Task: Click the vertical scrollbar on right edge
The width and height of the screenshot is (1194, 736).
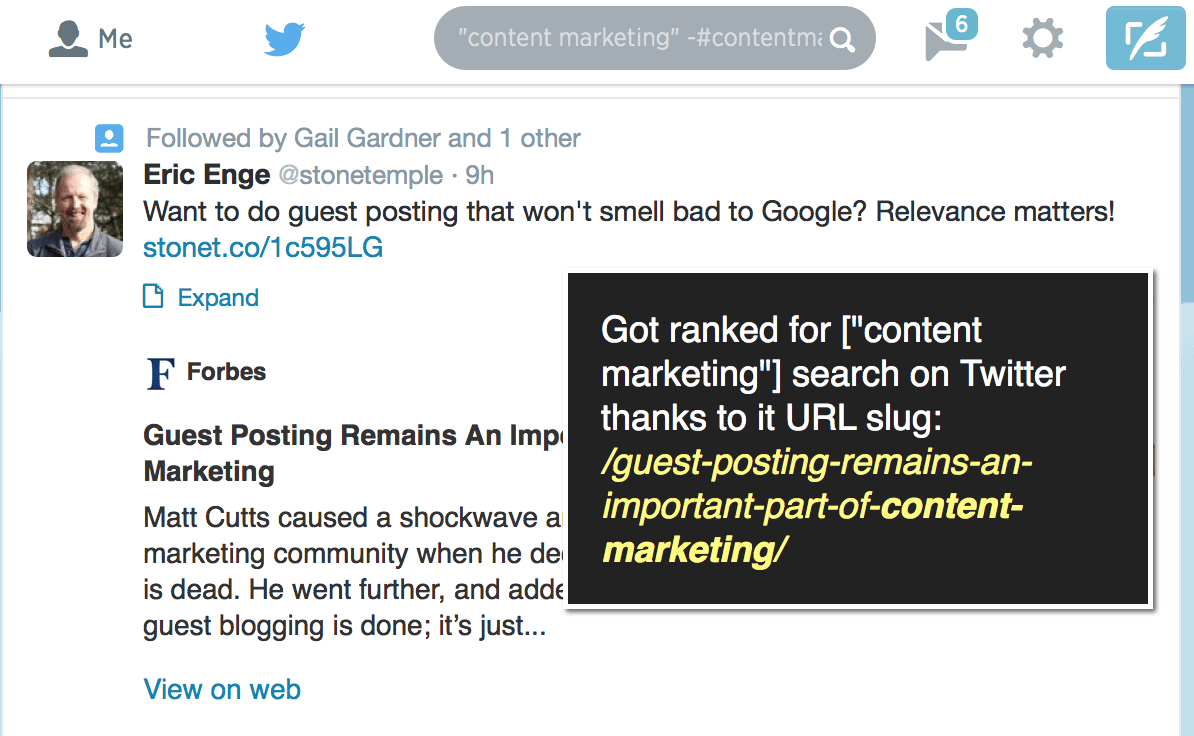Action: pos(1186,198)
